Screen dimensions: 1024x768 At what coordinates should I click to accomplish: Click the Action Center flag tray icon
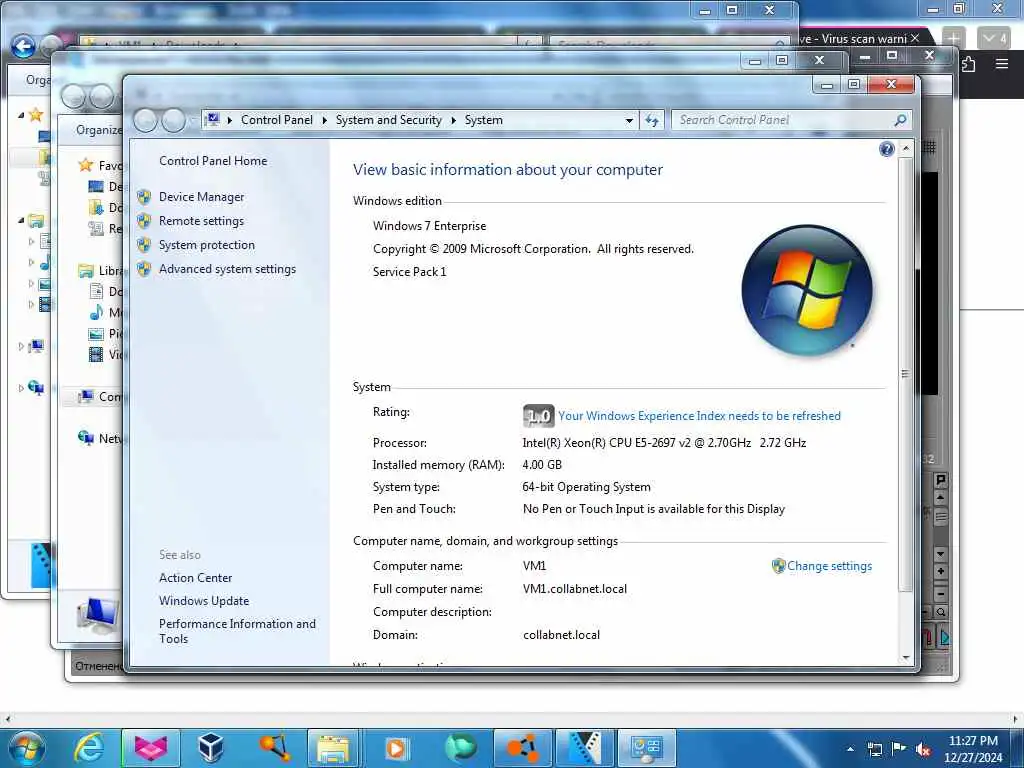tap(899, 749)
